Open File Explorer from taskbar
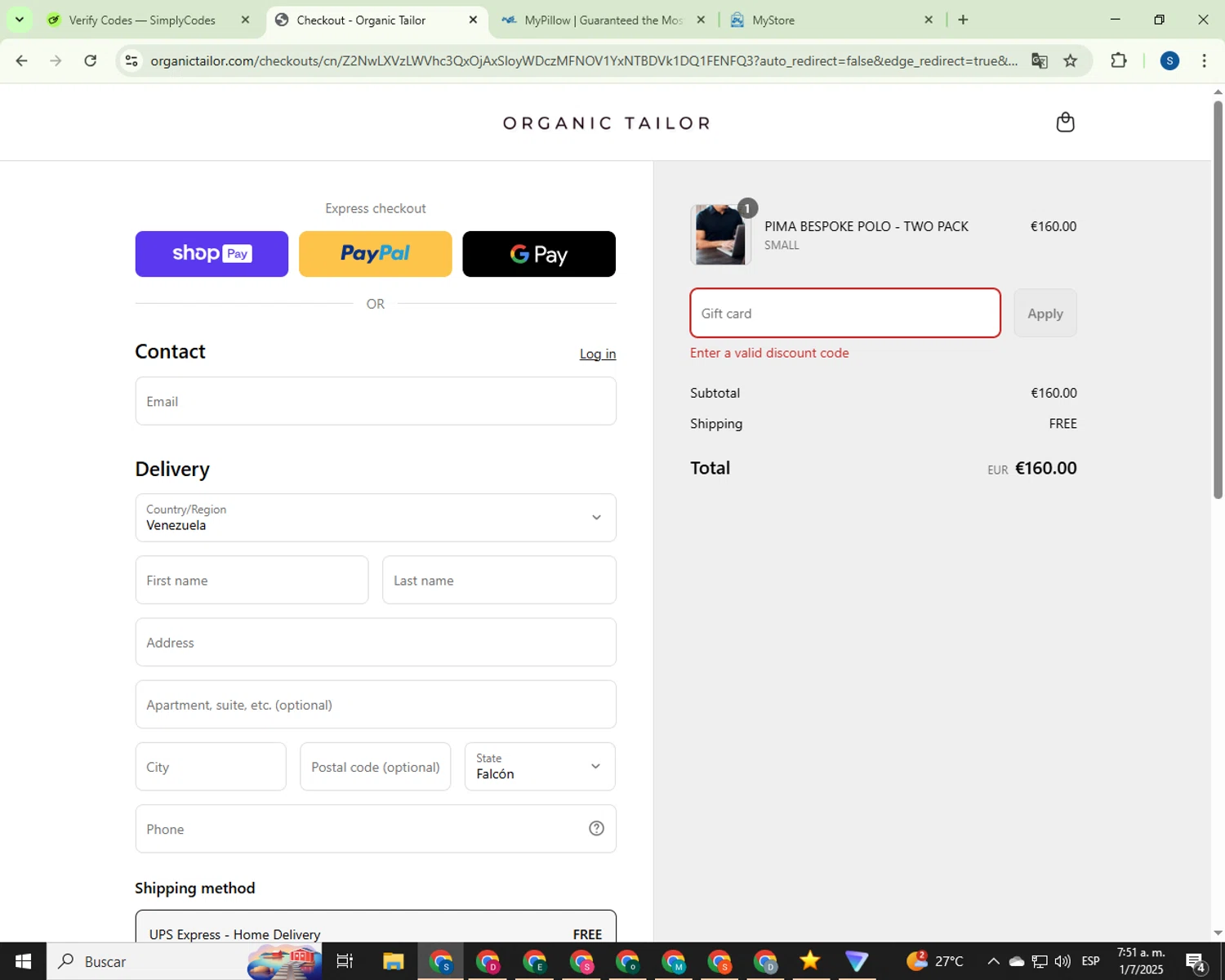Image resolution: width=1225 pixels, height=980 pixels. [394, 961]
